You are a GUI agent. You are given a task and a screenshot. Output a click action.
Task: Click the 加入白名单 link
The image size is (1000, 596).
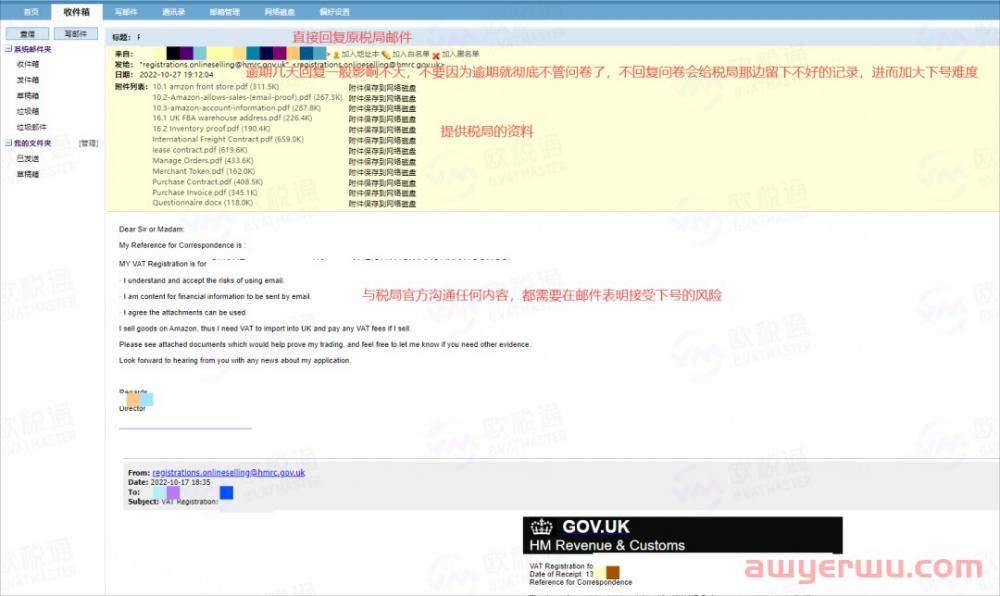point(411,55)
